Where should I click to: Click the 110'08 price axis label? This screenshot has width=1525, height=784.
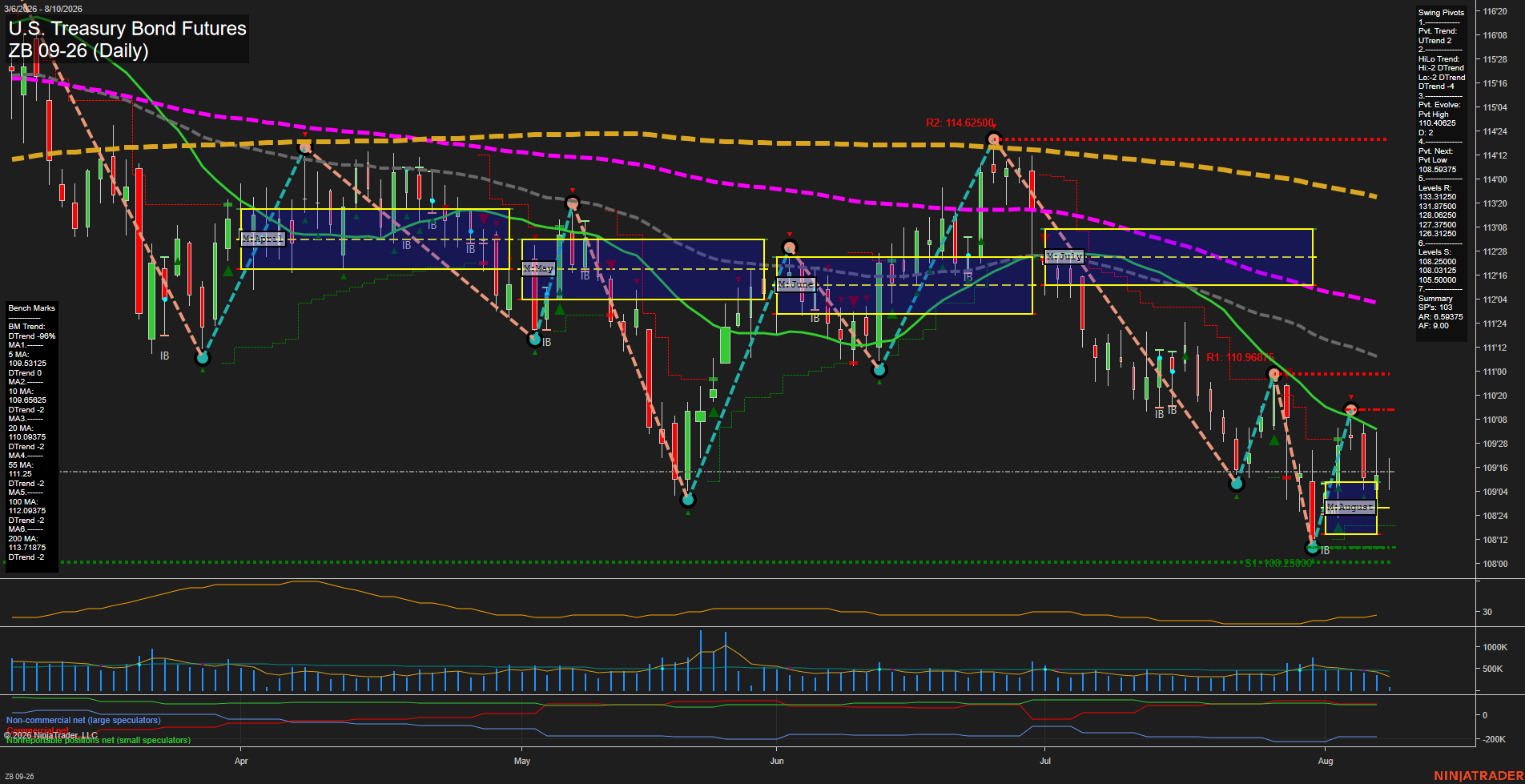point(1495,420)
